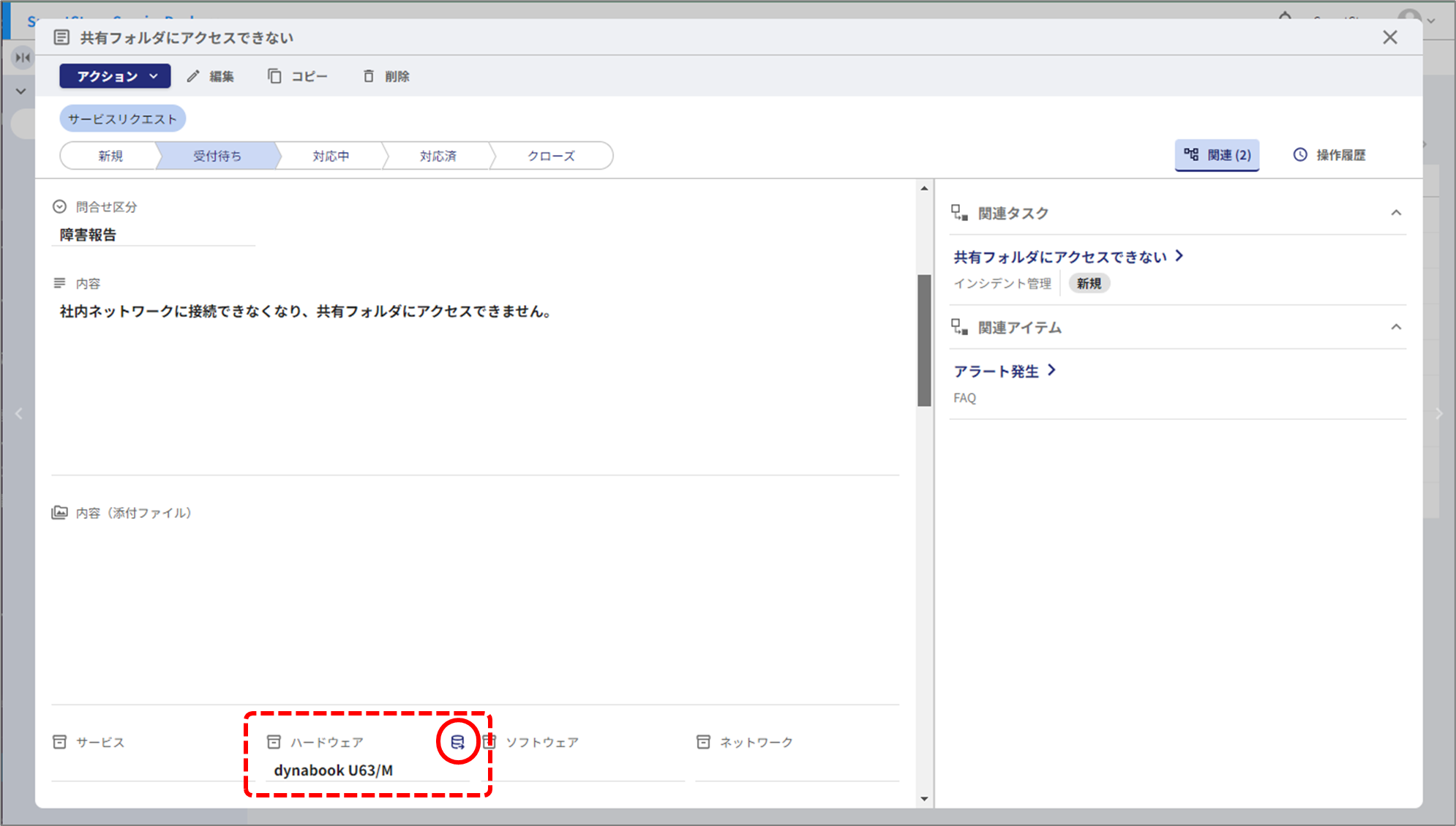
Task: Set status step to 対応中
Action: click(x=331, y=156)
